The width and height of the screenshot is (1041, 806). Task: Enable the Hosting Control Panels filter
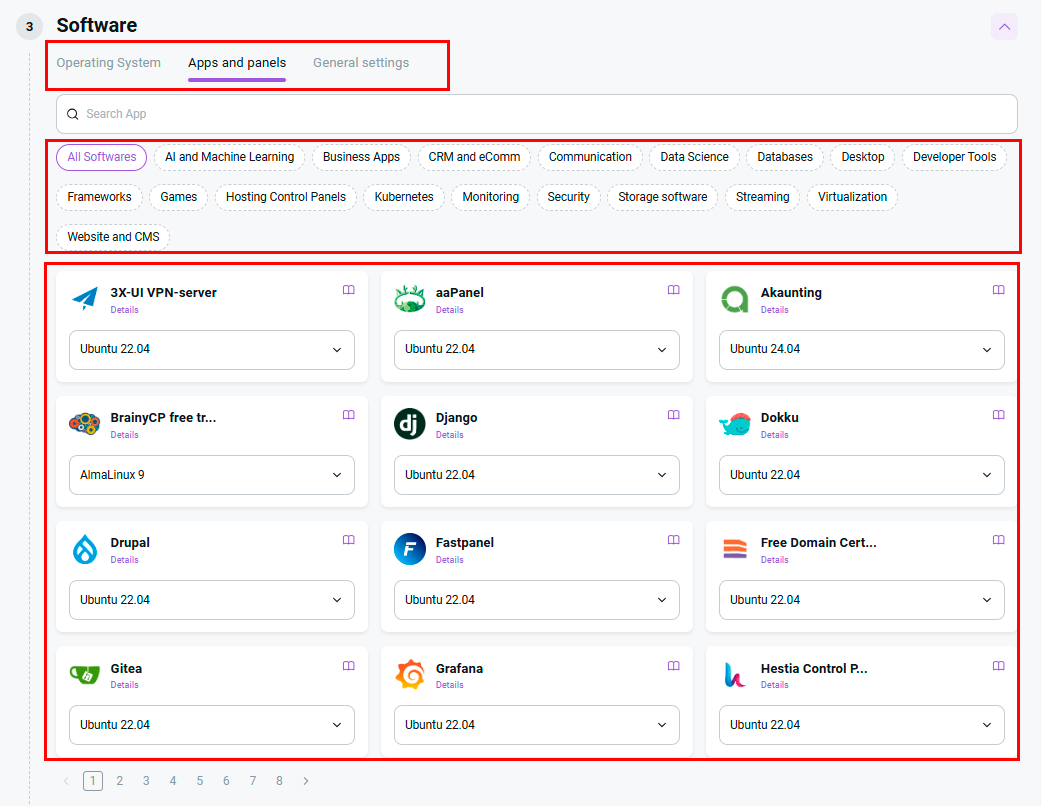(285, 197)
